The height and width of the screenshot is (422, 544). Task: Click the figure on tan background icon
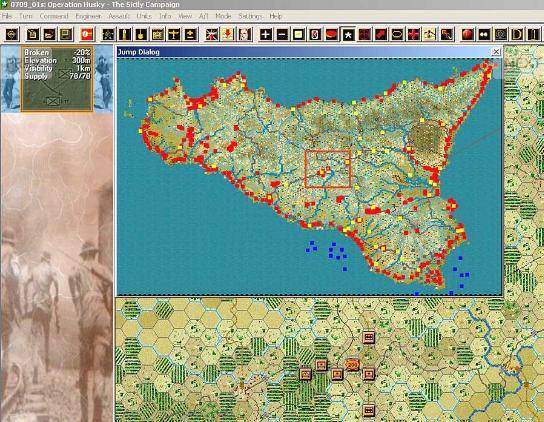[x=430, y=34]
